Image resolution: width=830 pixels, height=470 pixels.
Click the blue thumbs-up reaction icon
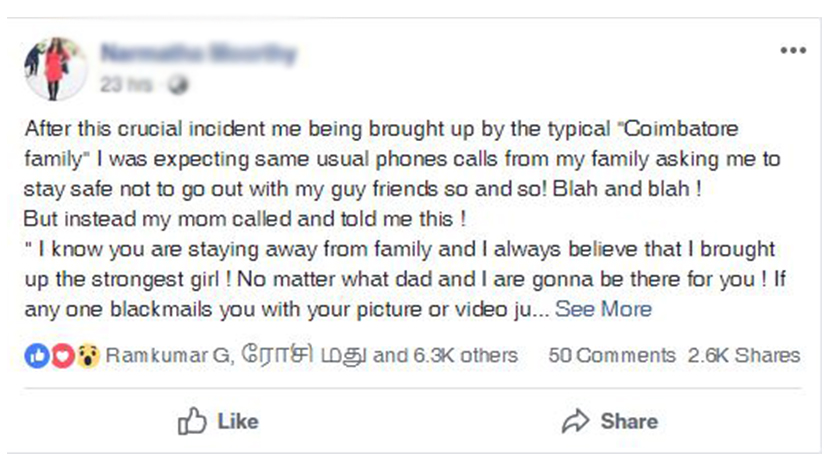coord(37,356)
